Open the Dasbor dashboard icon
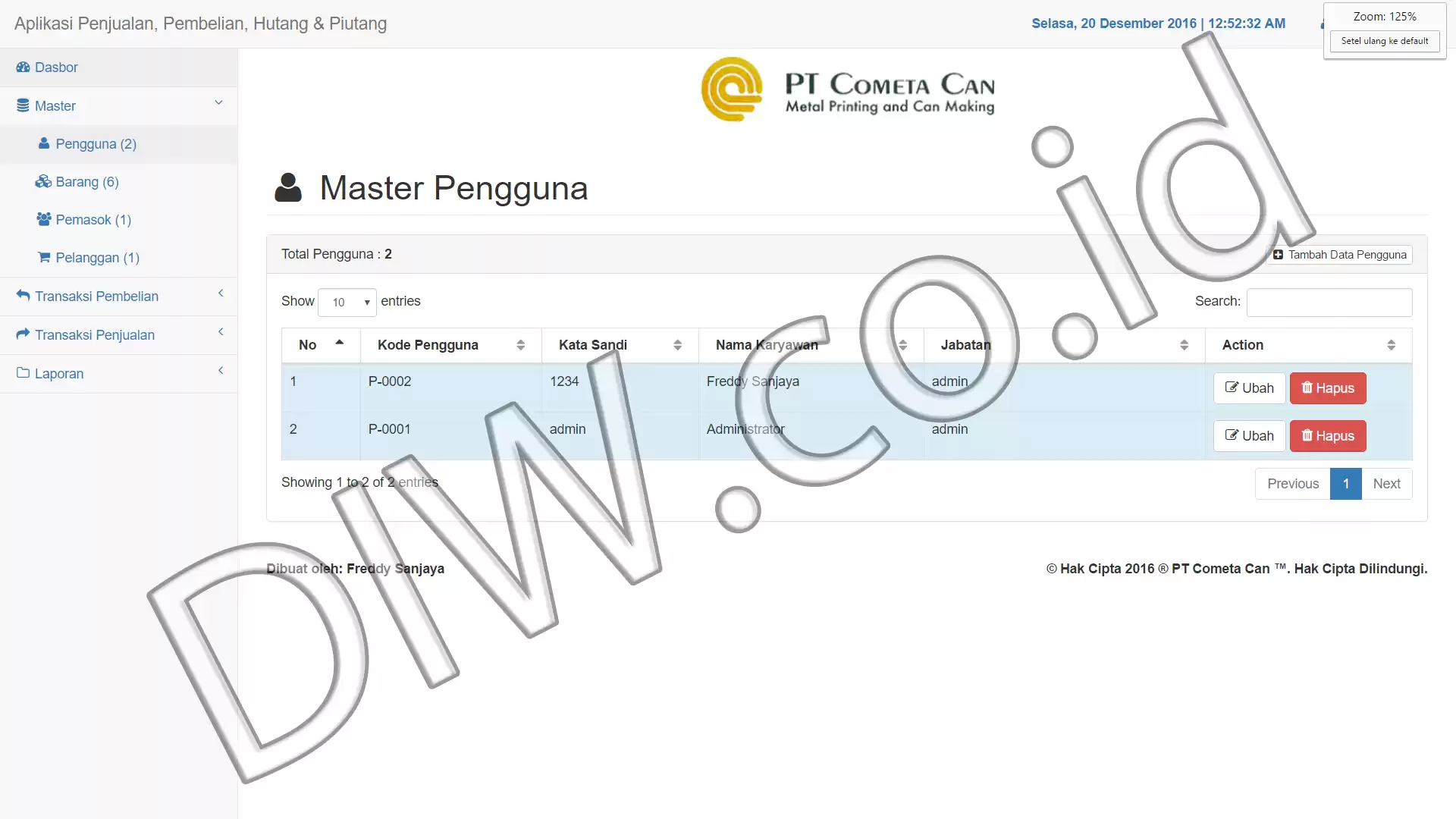Screen dimensions: 1456x819 coord(23,67)
